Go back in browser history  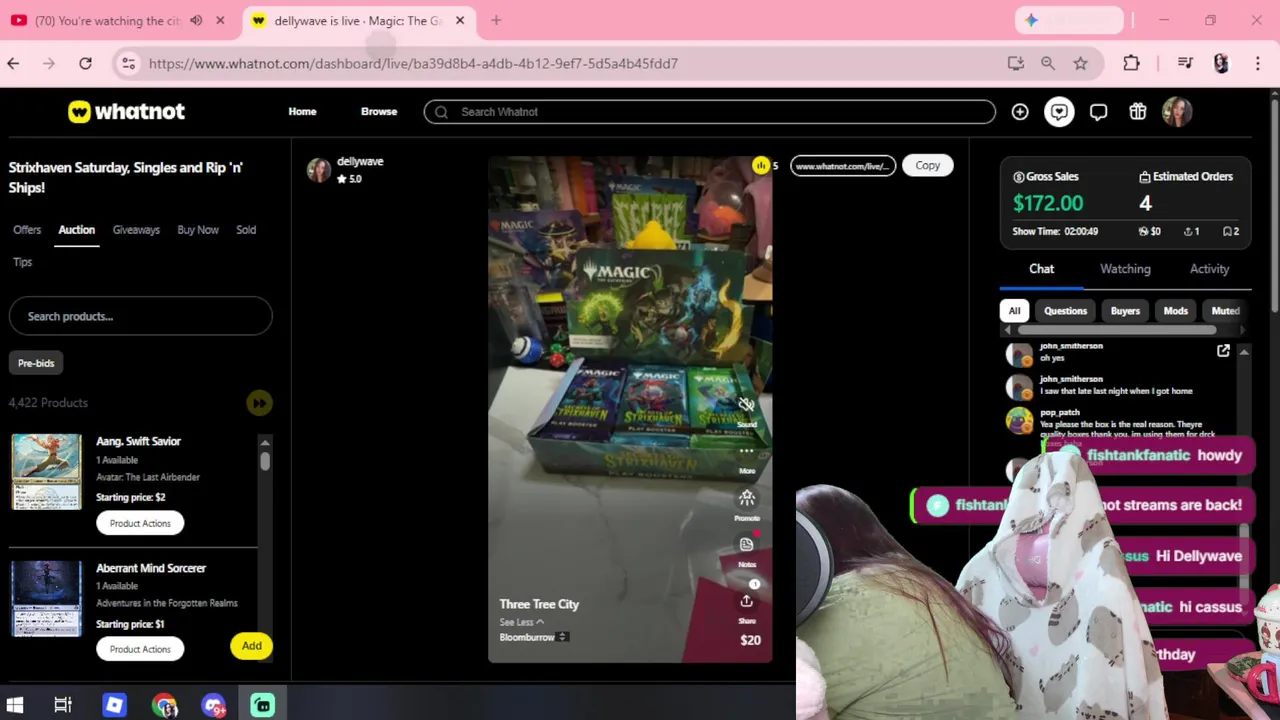point(13,63)
